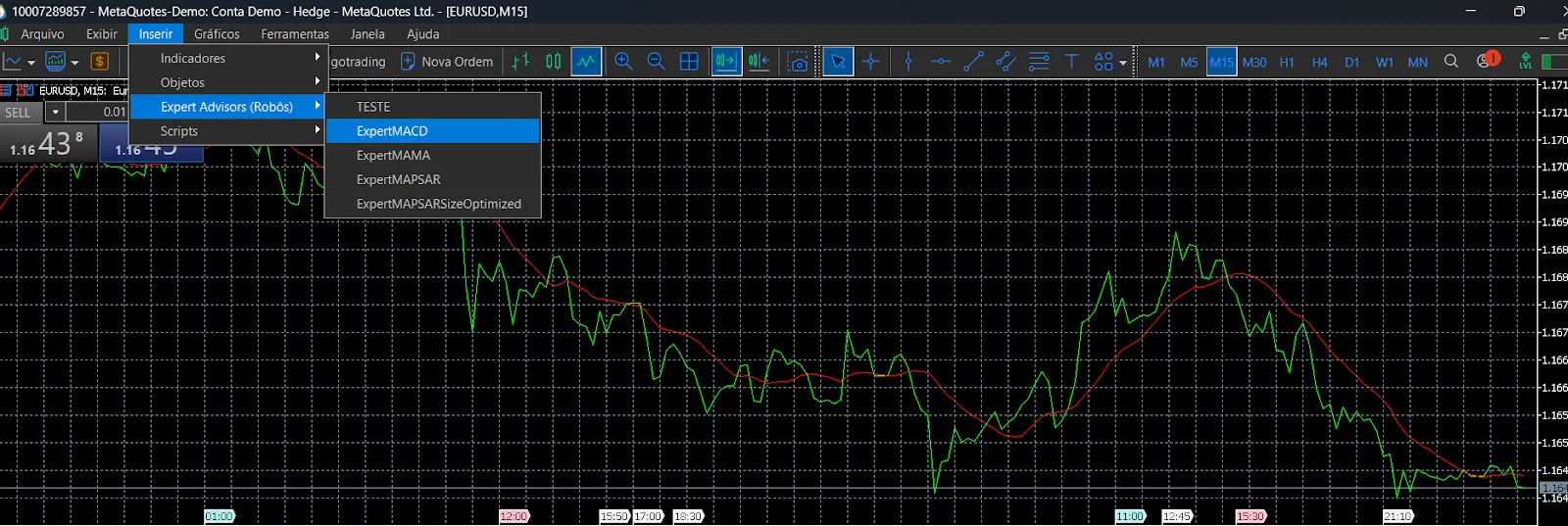The image size is (1568, 526).
Task: Take a chart screenshot with camera icon
Action: point(798,62)
